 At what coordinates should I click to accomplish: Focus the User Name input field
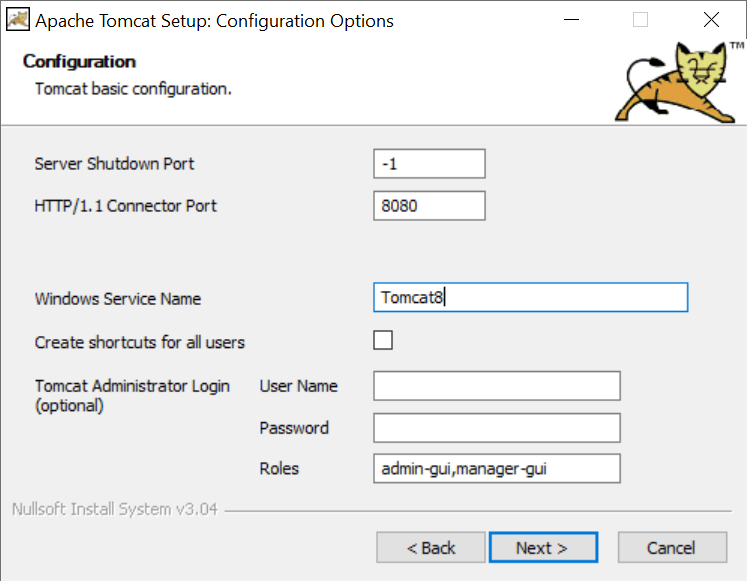pyautogui.click(x=497, y=386)
